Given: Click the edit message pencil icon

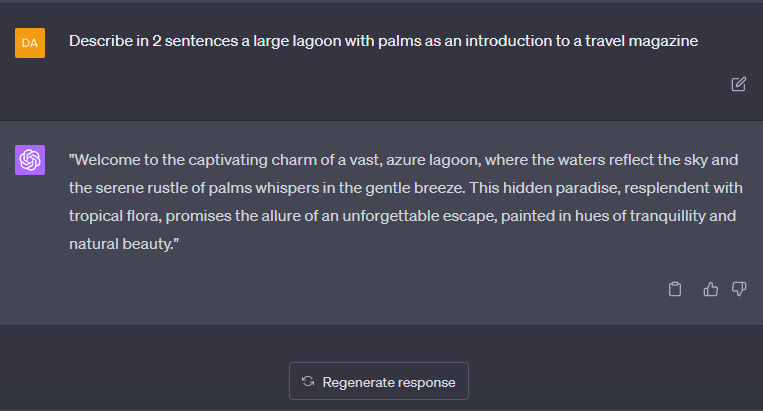Looking at the screenshot, I should (x=738, y=84).
